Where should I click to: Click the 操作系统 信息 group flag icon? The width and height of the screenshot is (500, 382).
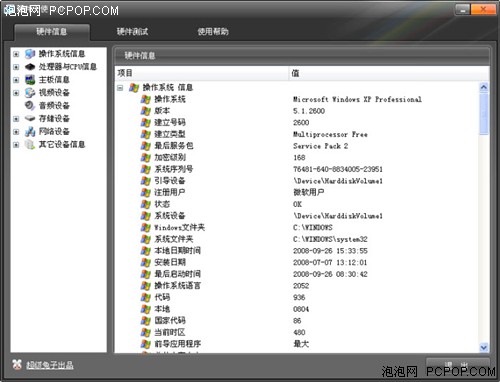click(x=134, y=88)
